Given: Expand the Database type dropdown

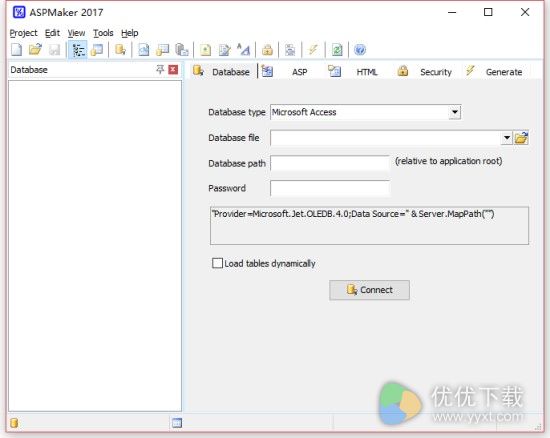Looking at the screenshot, I should point(455,112).
